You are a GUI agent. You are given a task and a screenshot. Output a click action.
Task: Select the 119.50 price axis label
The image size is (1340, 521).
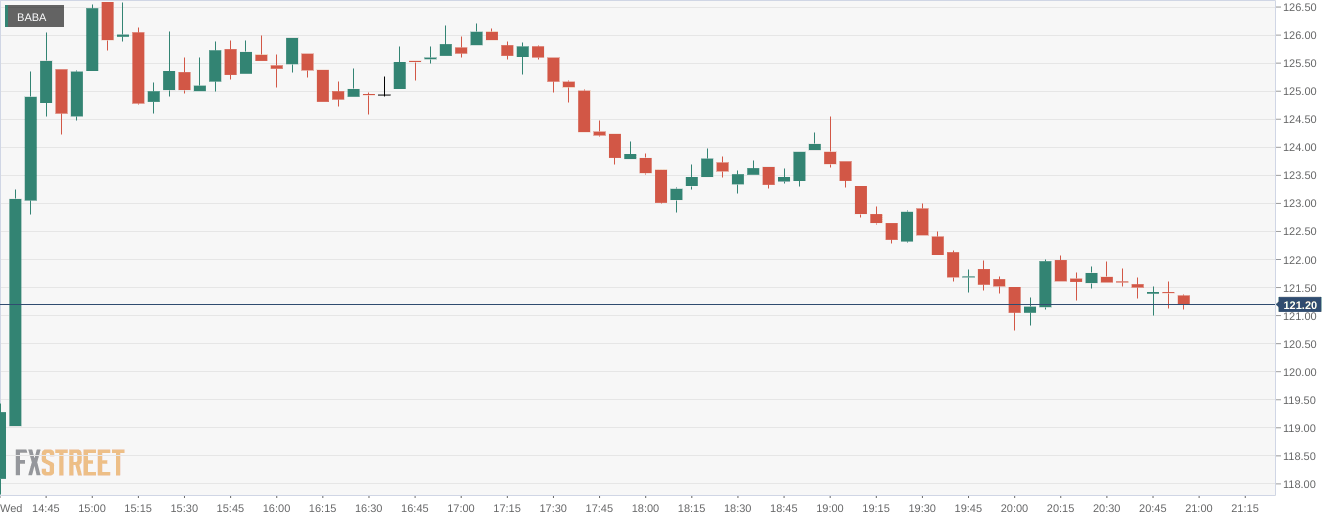pyautogui.click(x=1299, y=400)
